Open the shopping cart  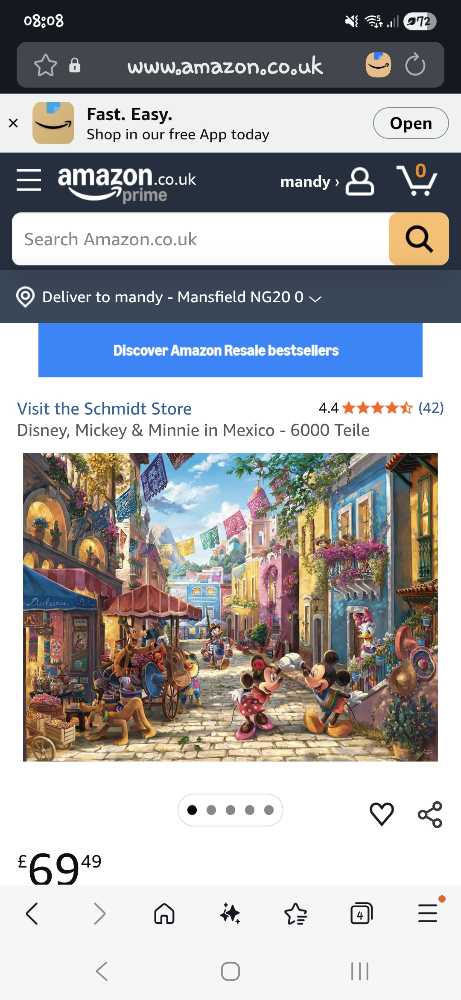click(416, 180)
